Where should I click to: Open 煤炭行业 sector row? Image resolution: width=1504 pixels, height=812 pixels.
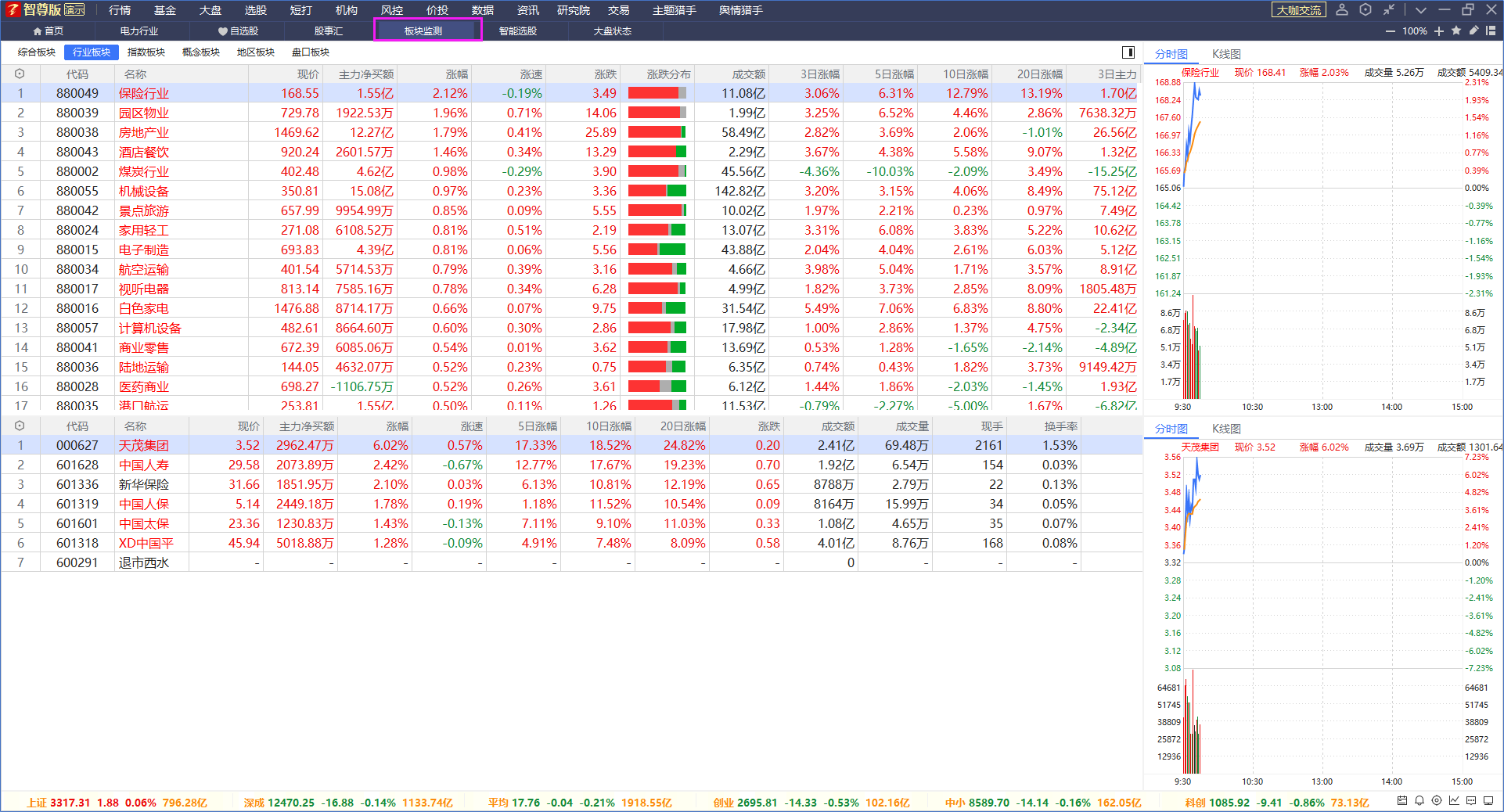click(x=571, y=171)
